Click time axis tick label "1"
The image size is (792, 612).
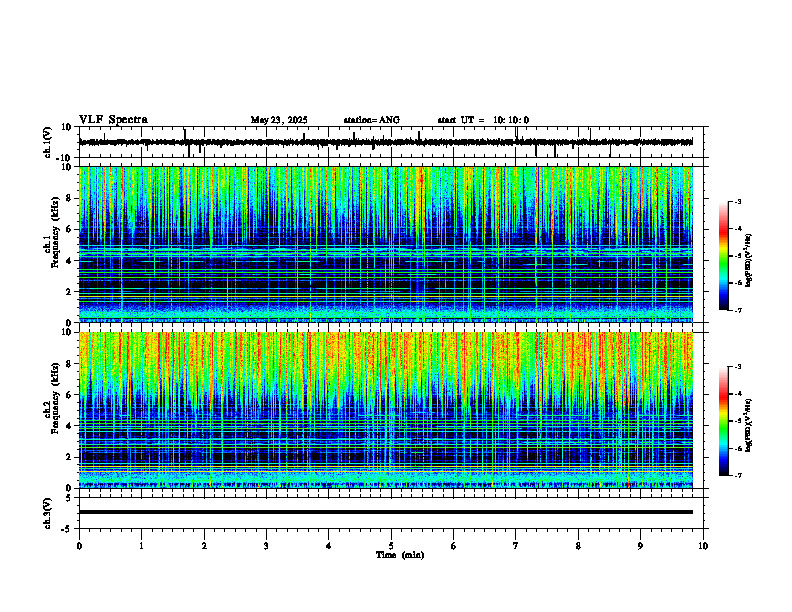point(141,546)
